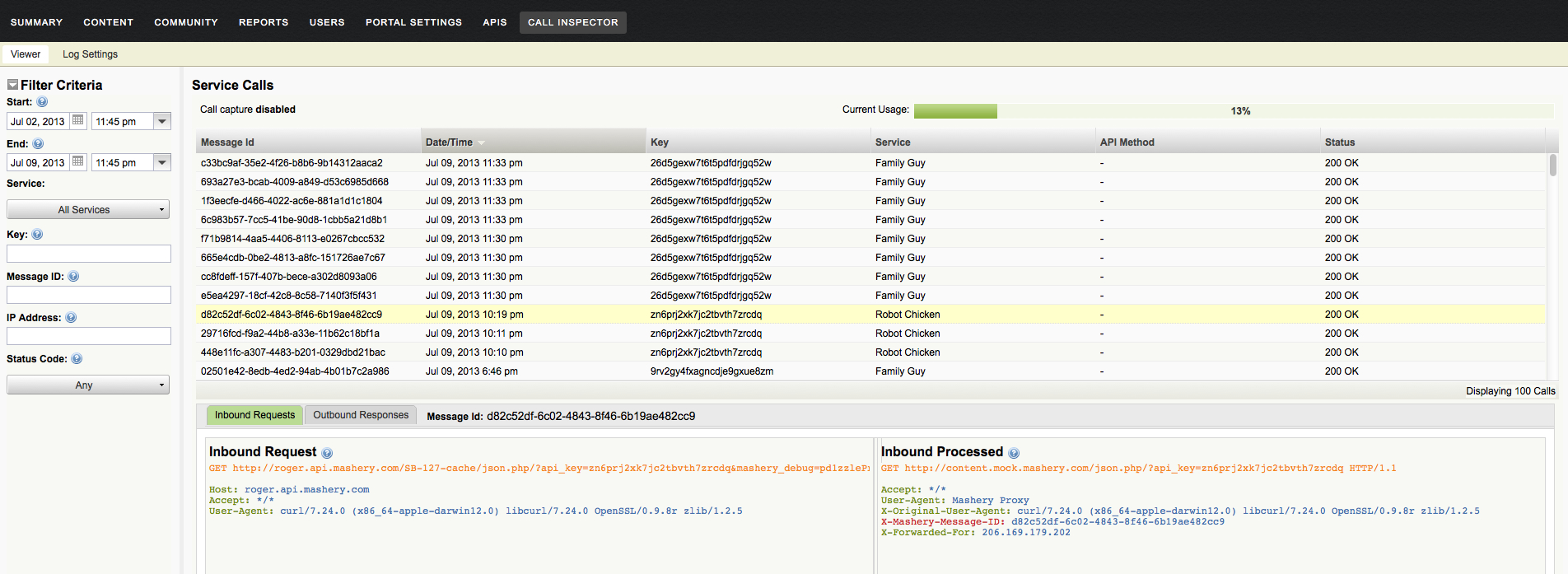Click the Call capture disabled text
This screenshot has height=574, width=1568.
click(248, 110)
